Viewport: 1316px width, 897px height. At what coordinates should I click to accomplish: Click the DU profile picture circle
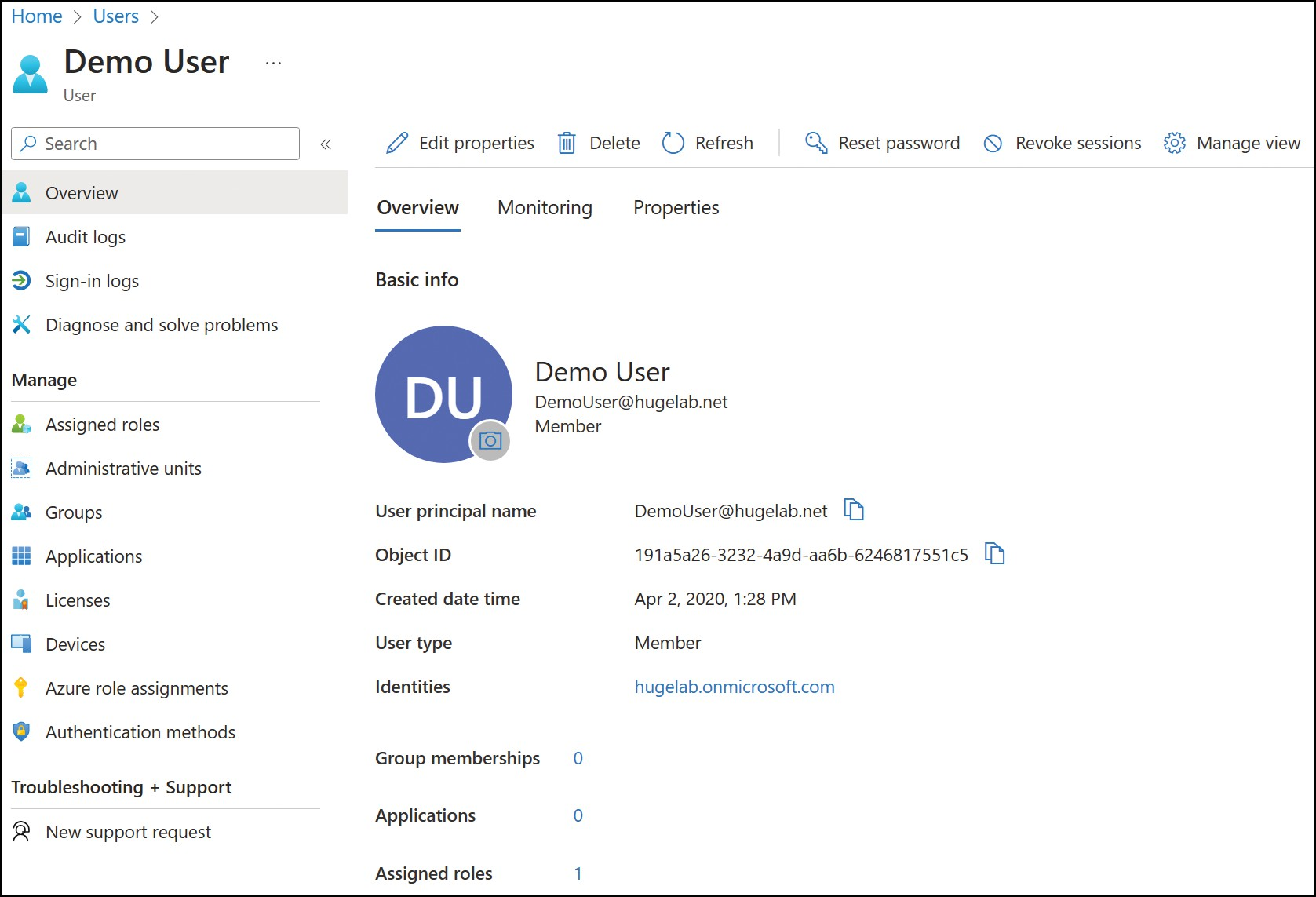(x=443, y=394)
